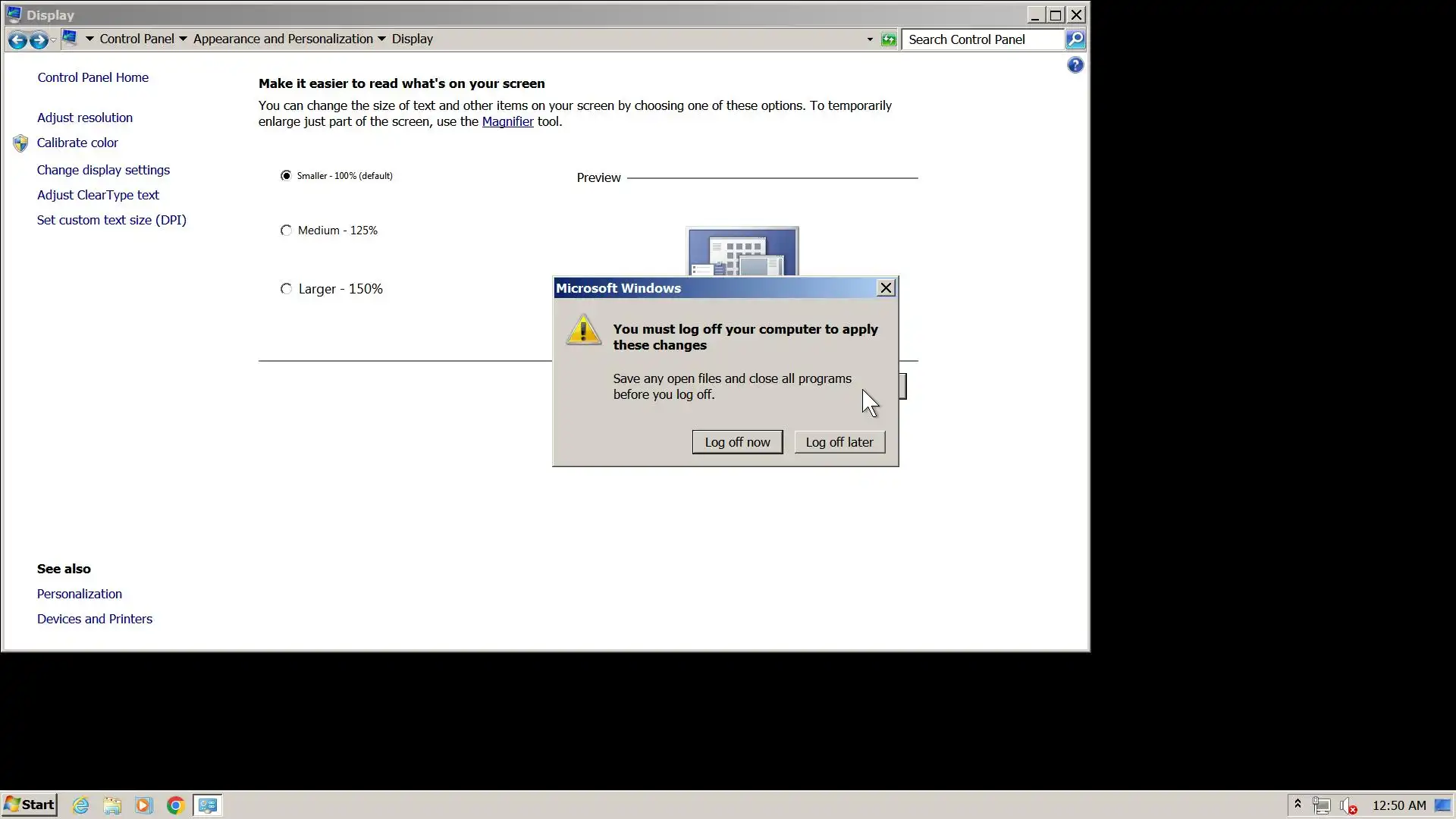Screen dimensions: 1456x819
Task: Select Smaller - 100% (default) option
Action: [x=286, y=175]
